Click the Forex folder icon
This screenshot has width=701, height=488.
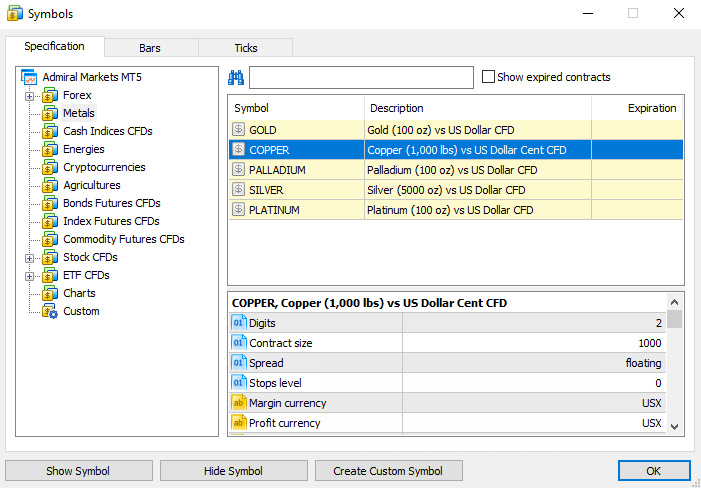pos(50,96)
